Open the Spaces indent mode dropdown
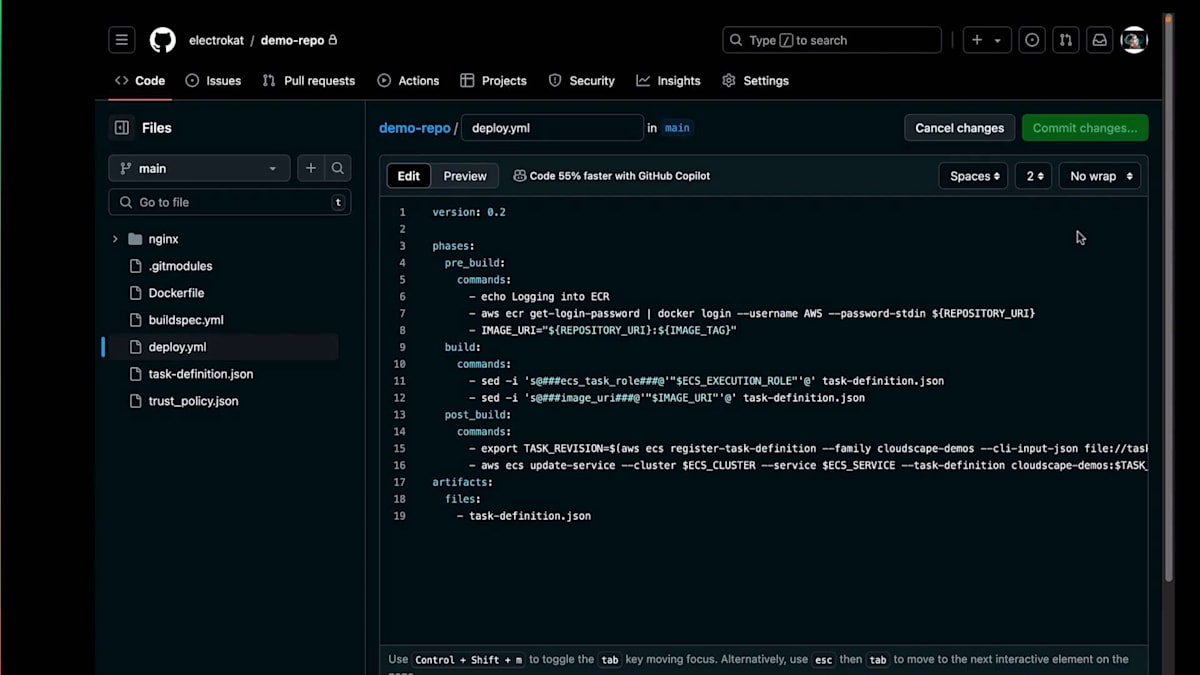Screen dimensions: 1200x675 [x=973, y=176]
